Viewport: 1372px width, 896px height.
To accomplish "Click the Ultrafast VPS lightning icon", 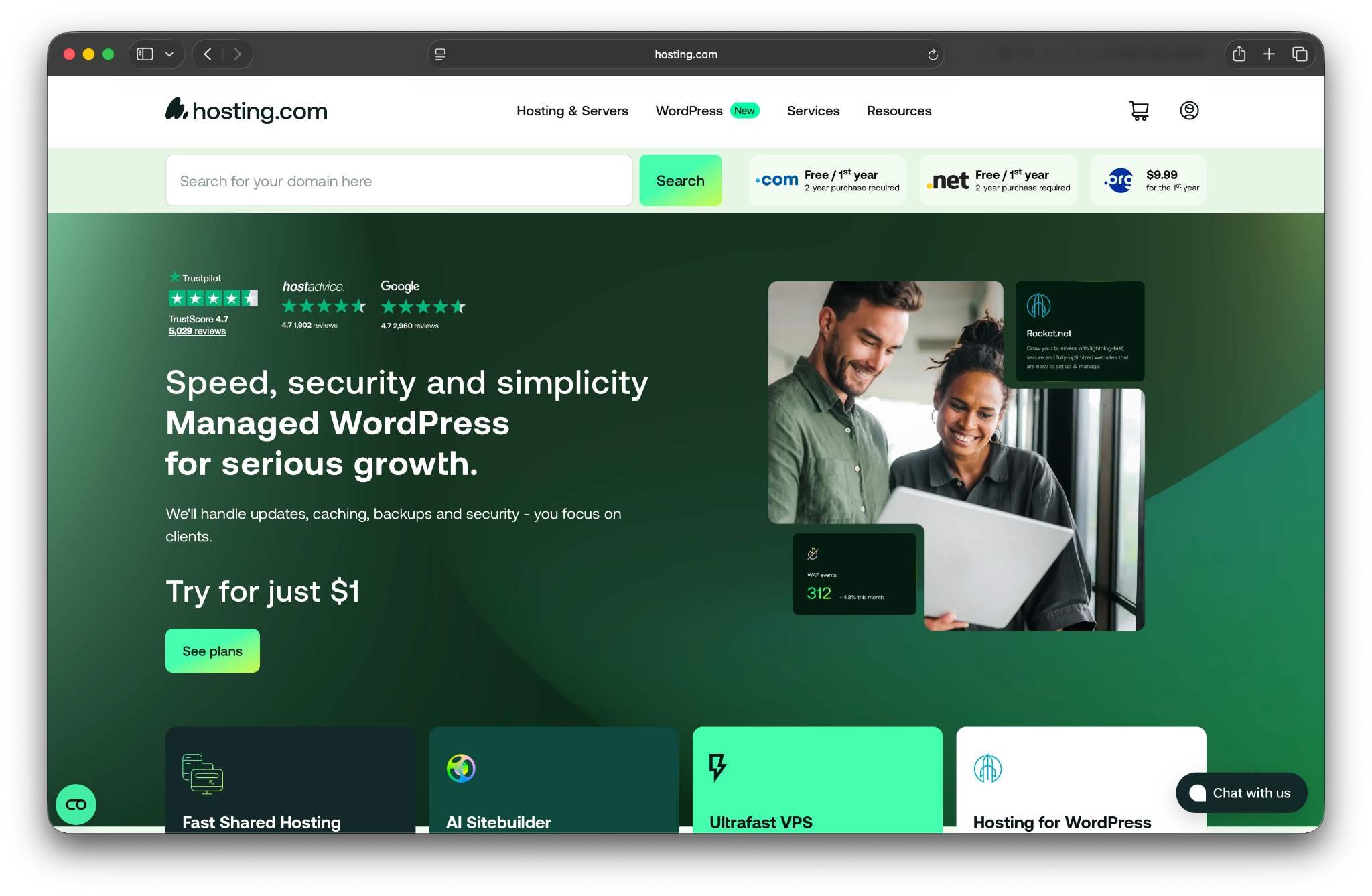I will 717,767.
